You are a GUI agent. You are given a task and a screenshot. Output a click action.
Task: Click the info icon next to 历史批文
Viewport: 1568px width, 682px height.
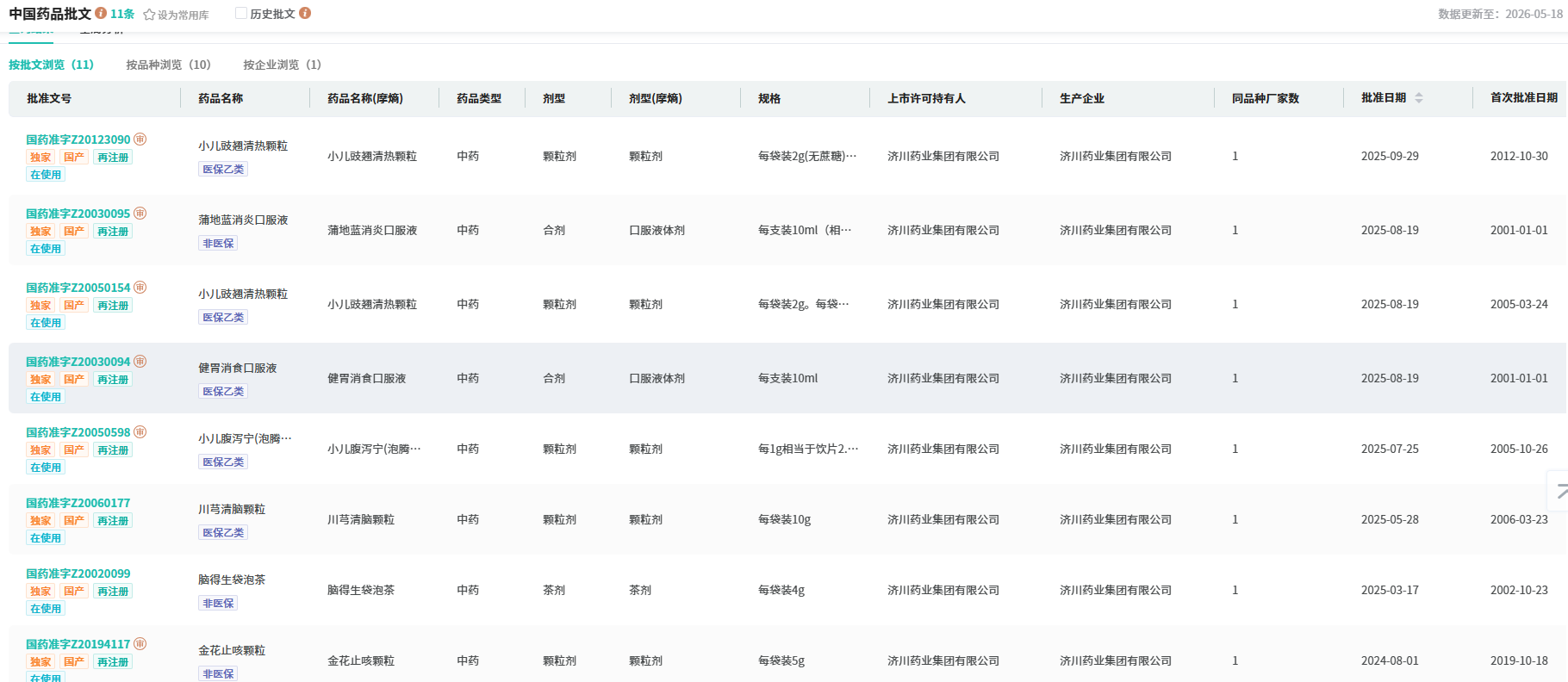[x=305, y=13]
